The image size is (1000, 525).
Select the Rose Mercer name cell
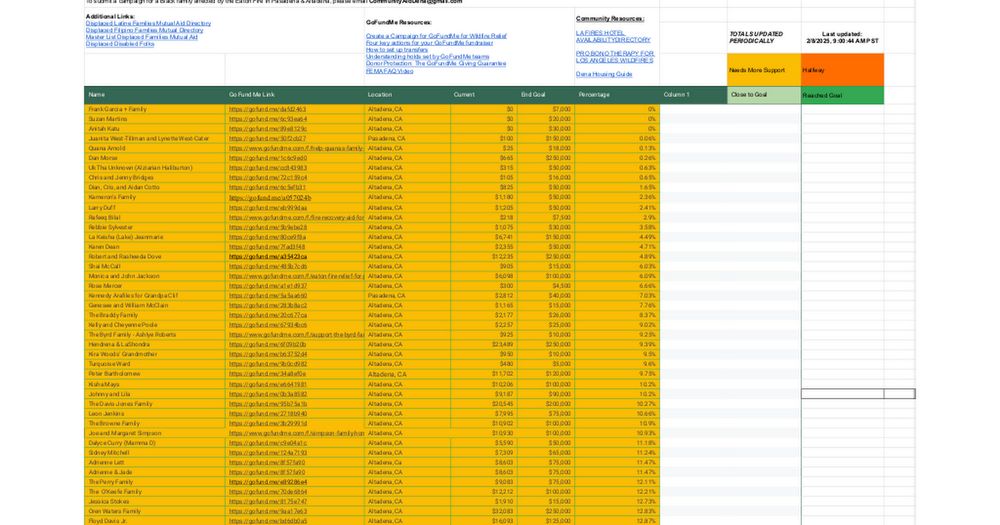154,286
